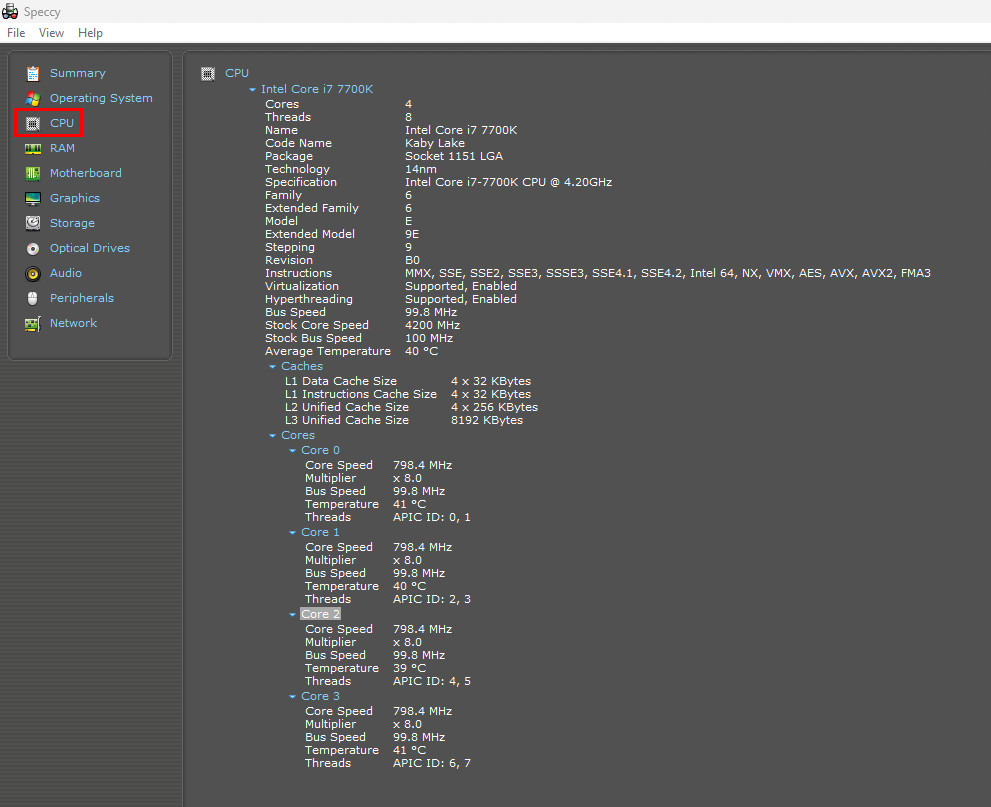The image size is (991, 807).
Task: Click the Optical Drives disc icon
Action: pos(33,248)
